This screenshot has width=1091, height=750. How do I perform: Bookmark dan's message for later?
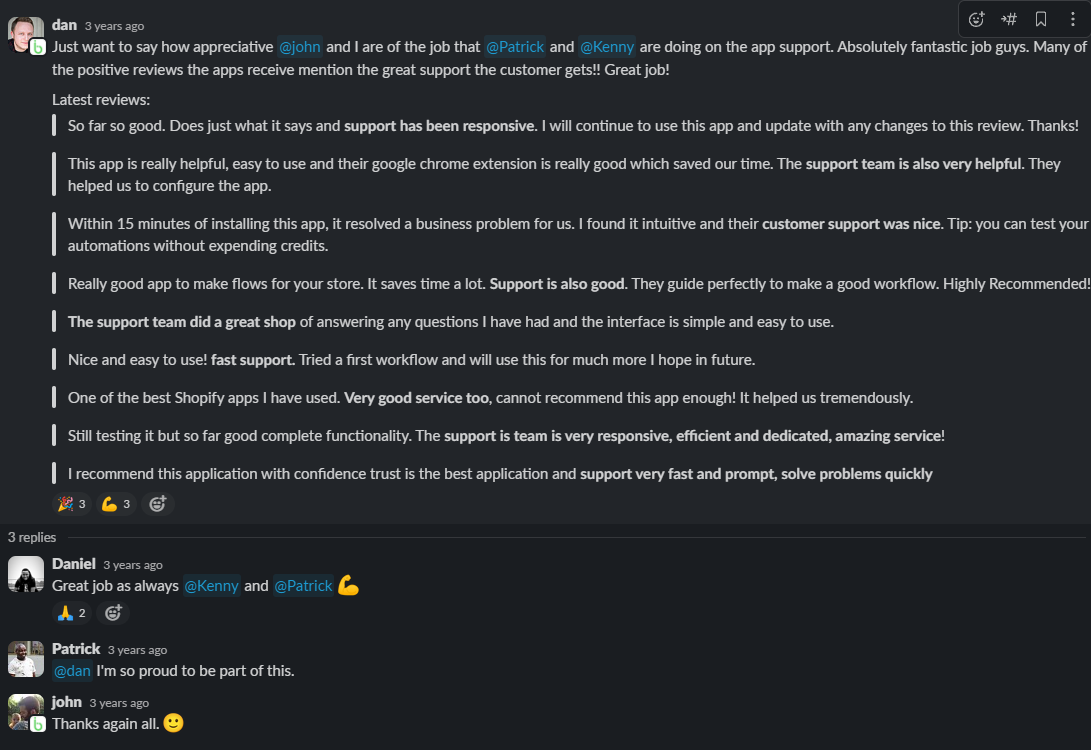click(1041, 19)
